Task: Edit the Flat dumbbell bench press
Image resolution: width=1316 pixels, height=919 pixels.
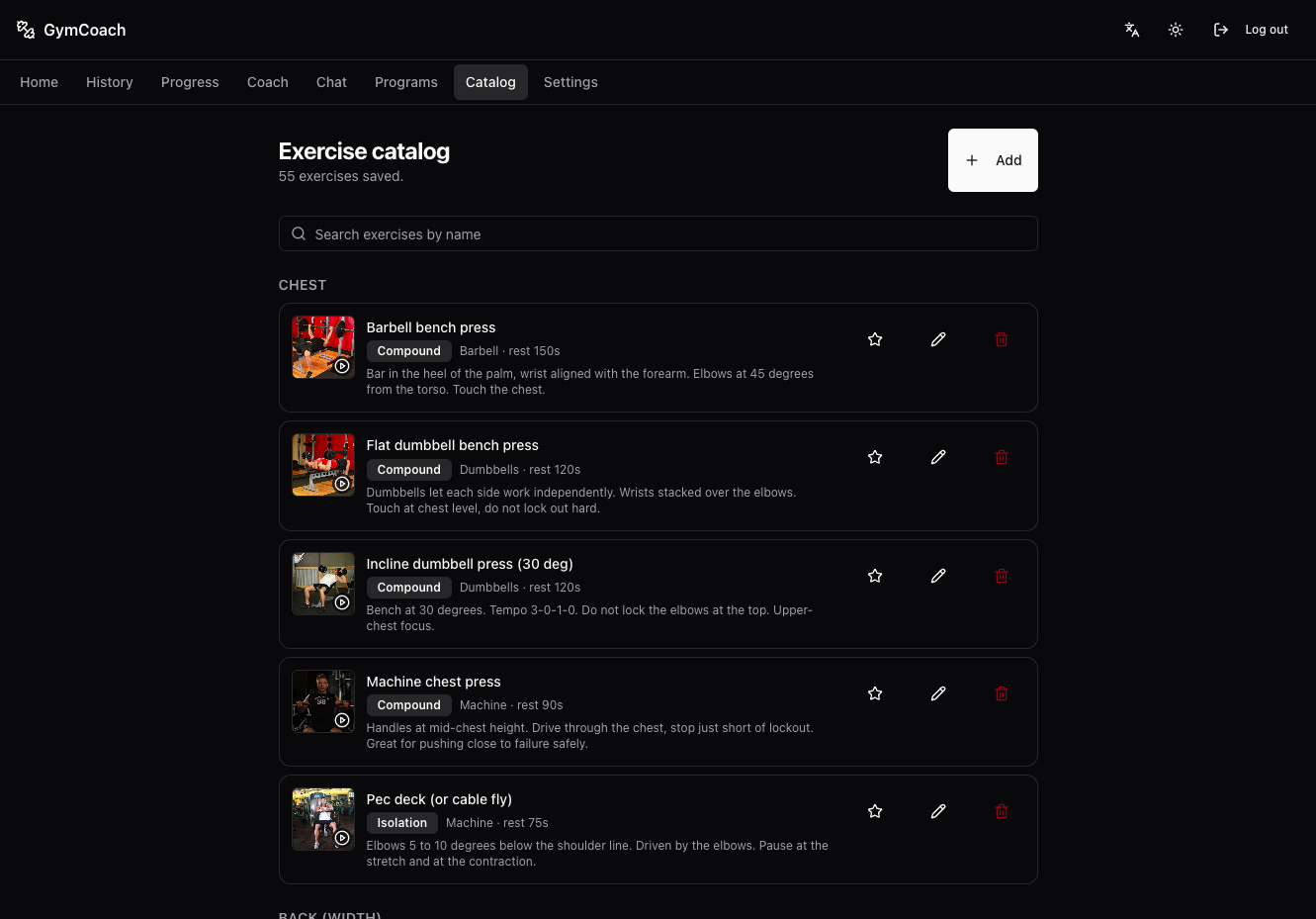Action: pos(938,457)
